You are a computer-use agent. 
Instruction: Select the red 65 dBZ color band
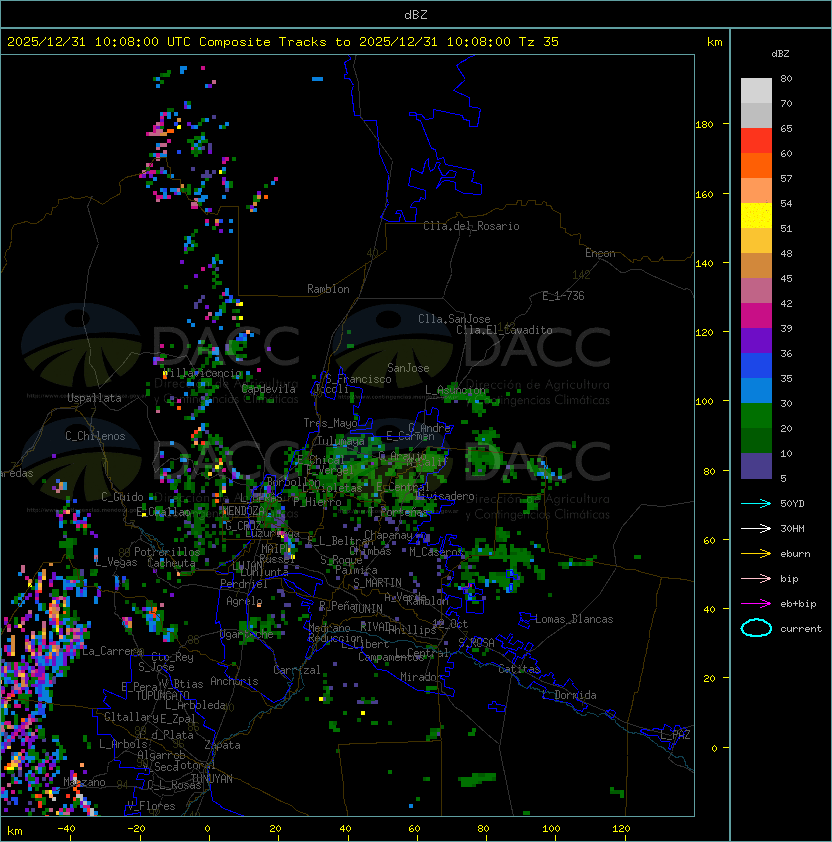pos(756,141)
